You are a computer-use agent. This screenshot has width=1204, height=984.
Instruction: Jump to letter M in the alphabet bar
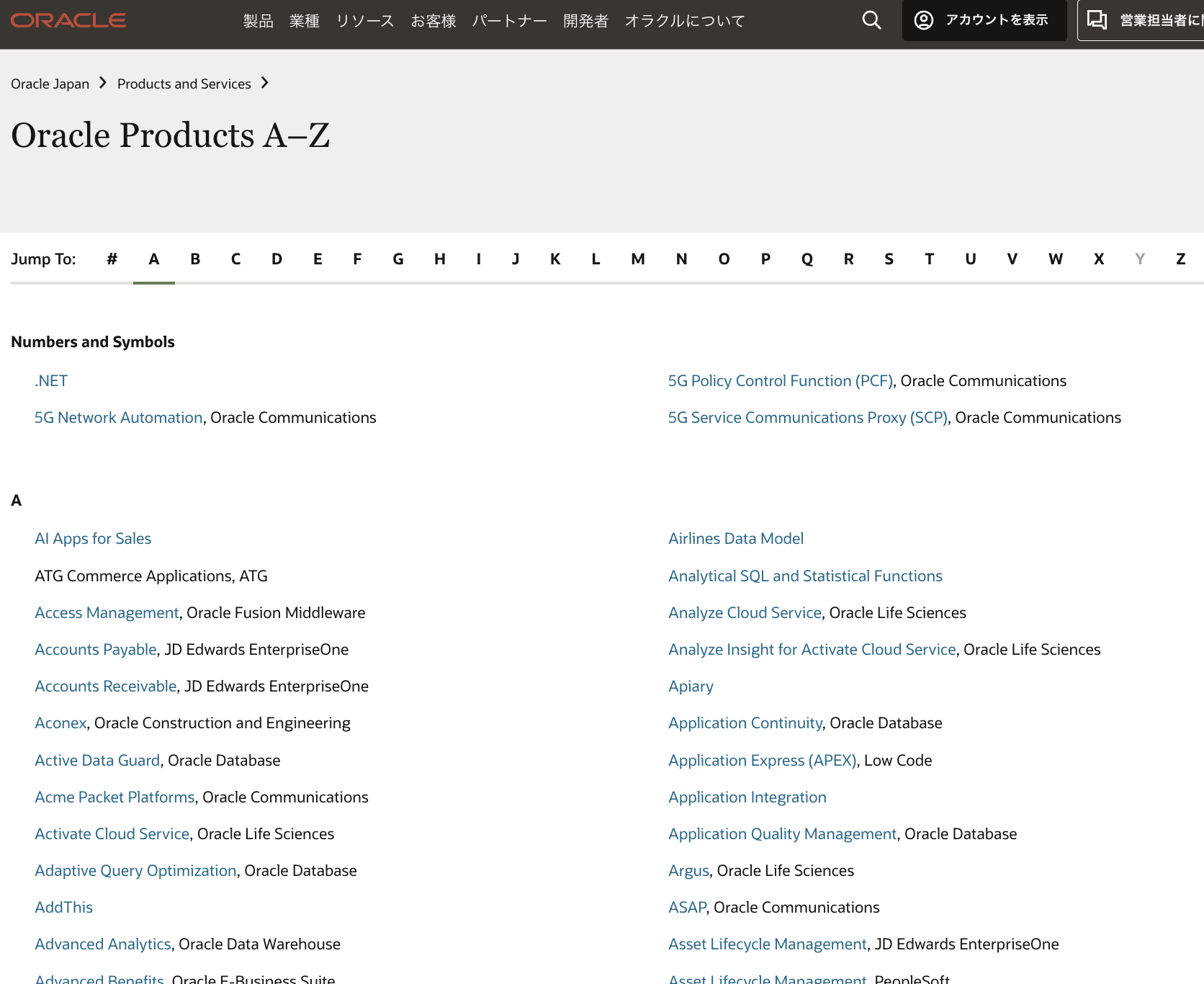pyautogui.click(x=637, y=259)
